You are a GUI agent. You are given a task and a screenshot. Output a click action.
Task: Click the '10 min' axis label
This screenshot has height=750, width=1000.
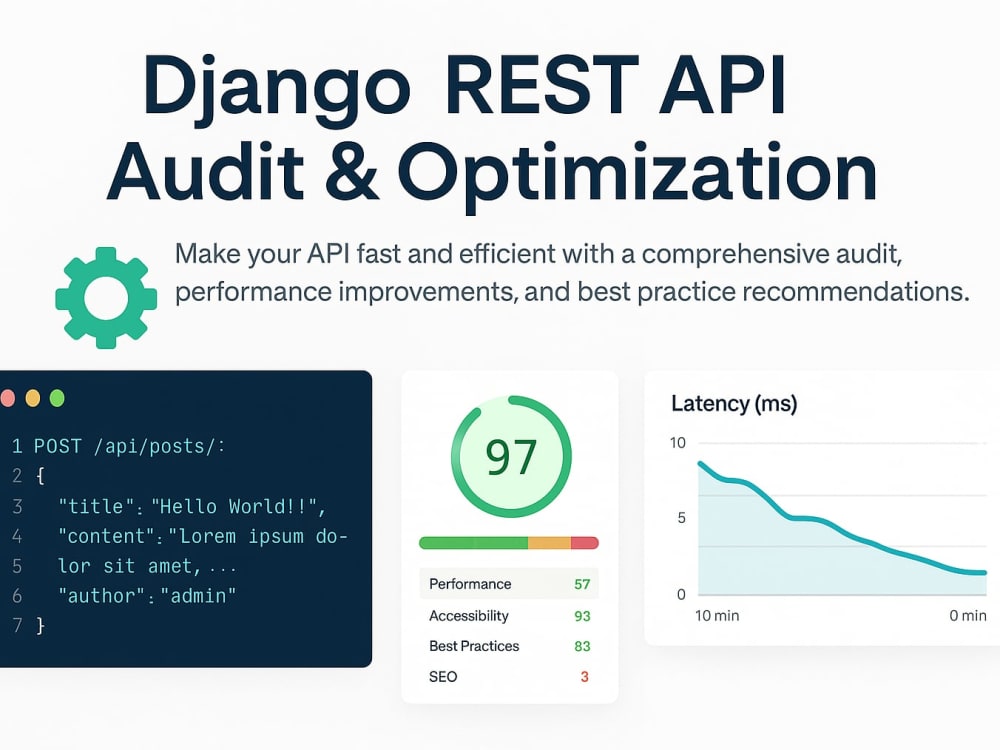(x=717, y=615)
